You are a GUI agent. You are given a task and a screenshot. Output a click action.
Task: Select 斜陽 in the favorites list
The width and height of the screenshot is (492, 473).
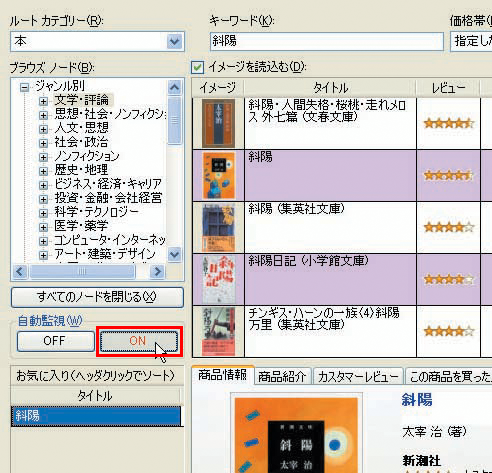click(x=96, y=416)
